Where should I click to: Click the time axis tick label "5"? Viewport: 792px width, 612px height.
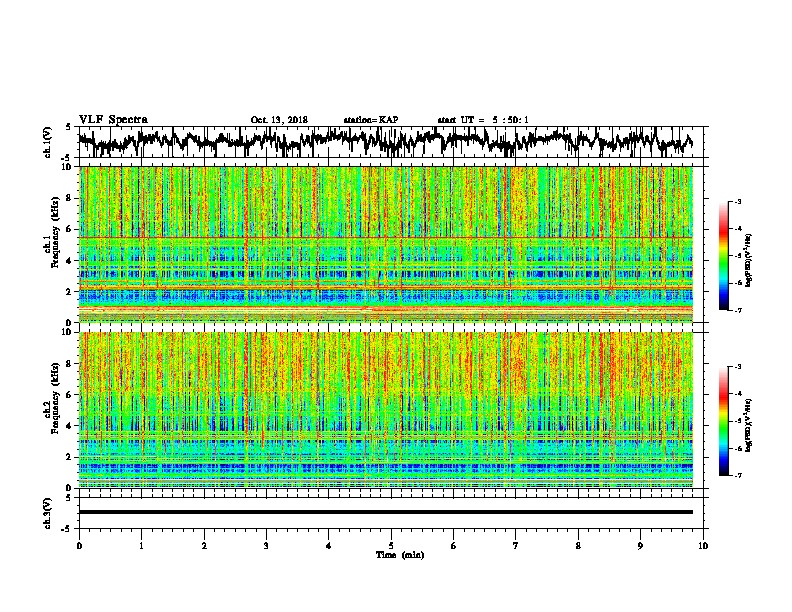pyautogui.click(x=391, y=546)
